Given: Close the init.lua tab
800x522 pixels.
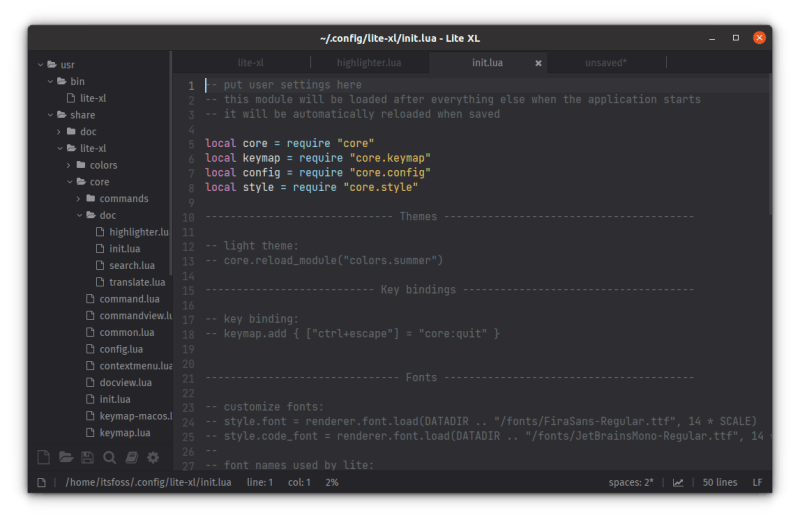Looking at the screenshot, I should (538, 63).
